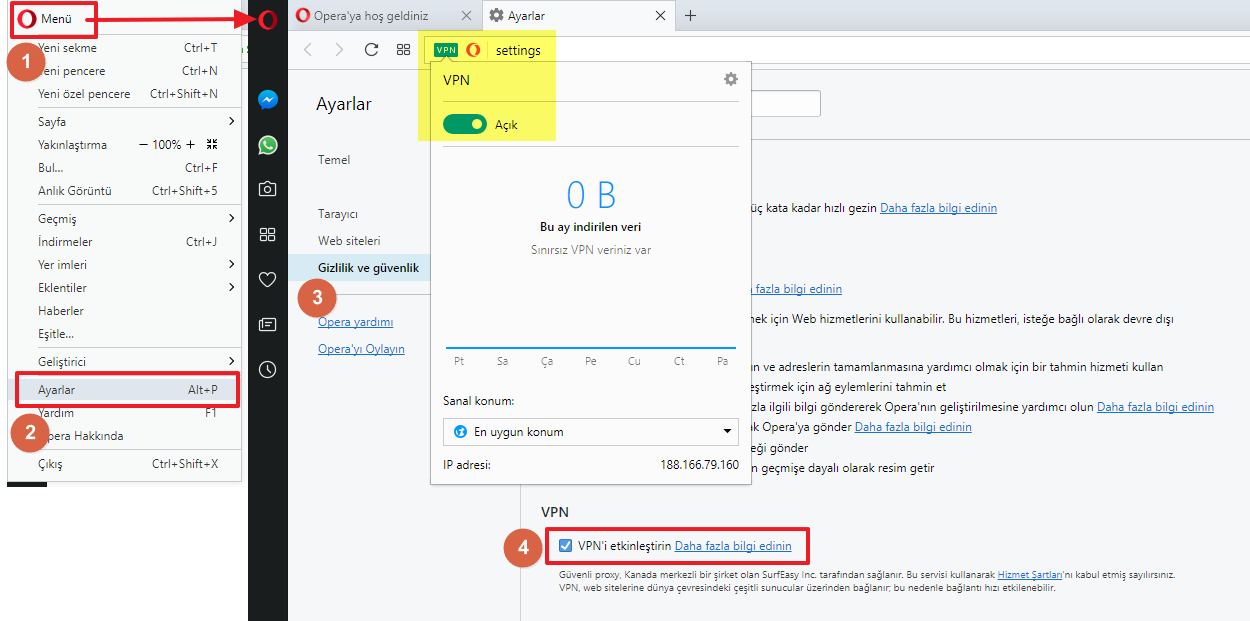Open İndirmeler from the menu

(125, 242)
